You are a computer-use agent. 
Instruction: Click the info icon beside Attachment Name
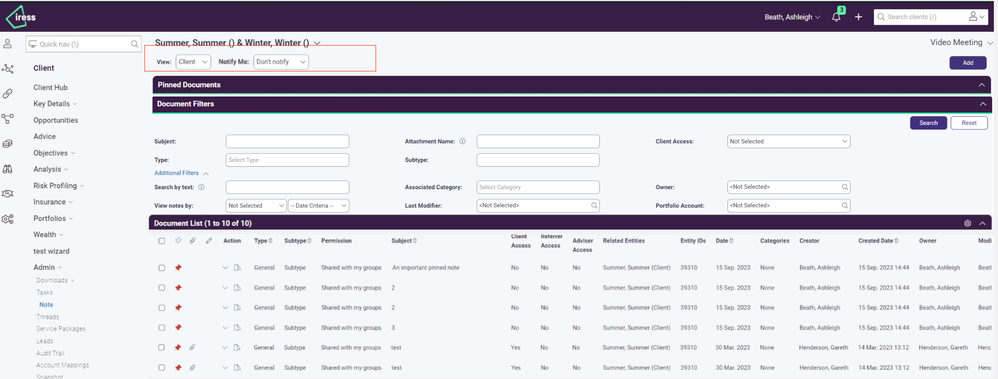[x=463, y=141]
